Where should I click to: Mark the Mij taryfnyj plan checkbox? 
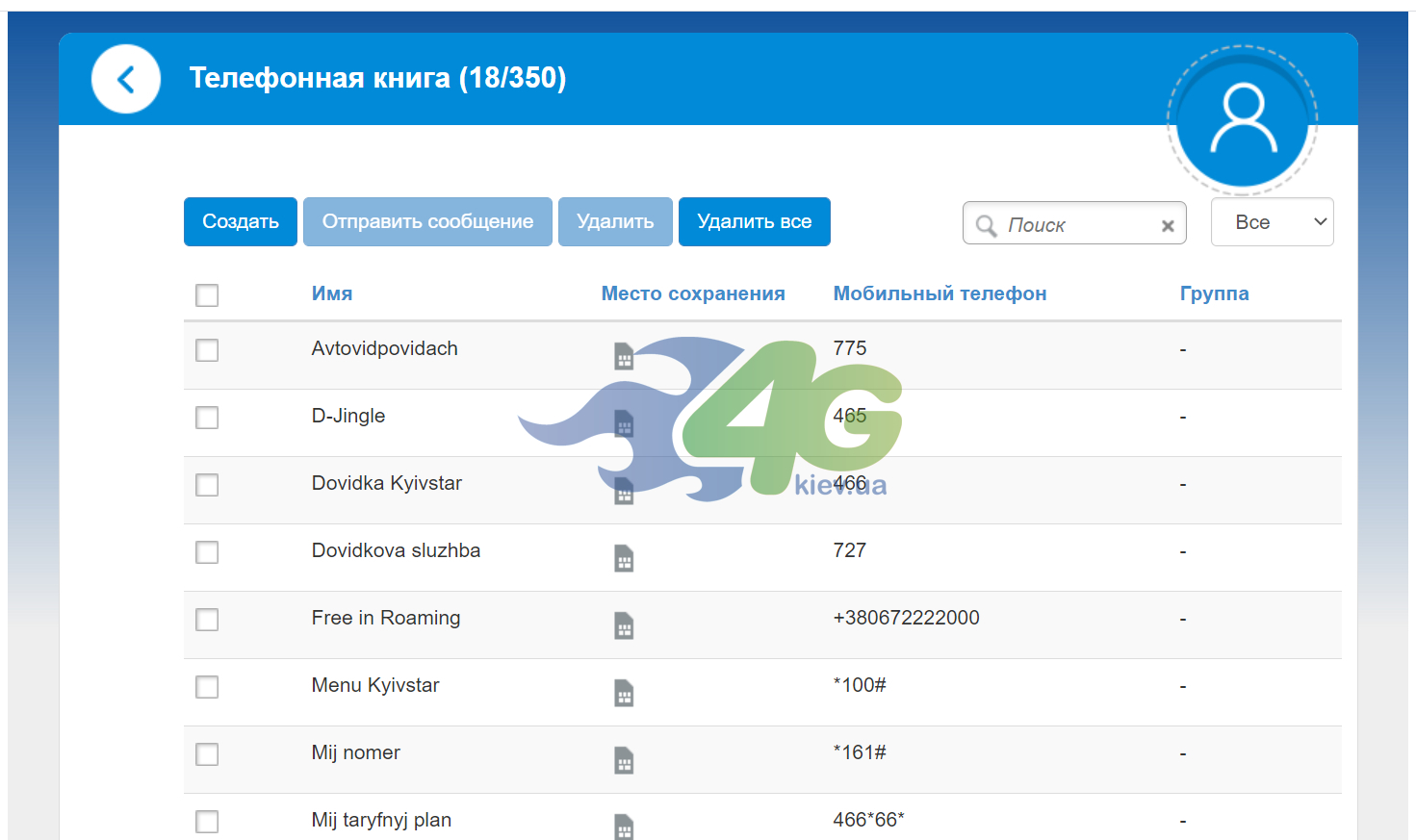coord(207,822)
